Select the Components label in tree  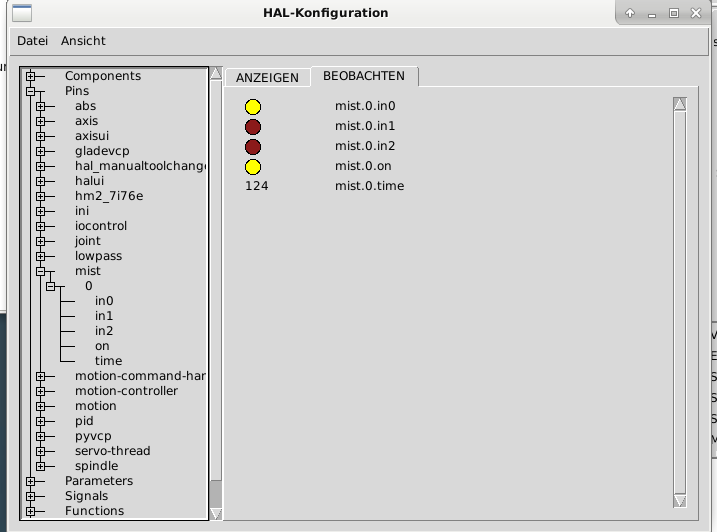pyautogui.click(x=103, y=76)
